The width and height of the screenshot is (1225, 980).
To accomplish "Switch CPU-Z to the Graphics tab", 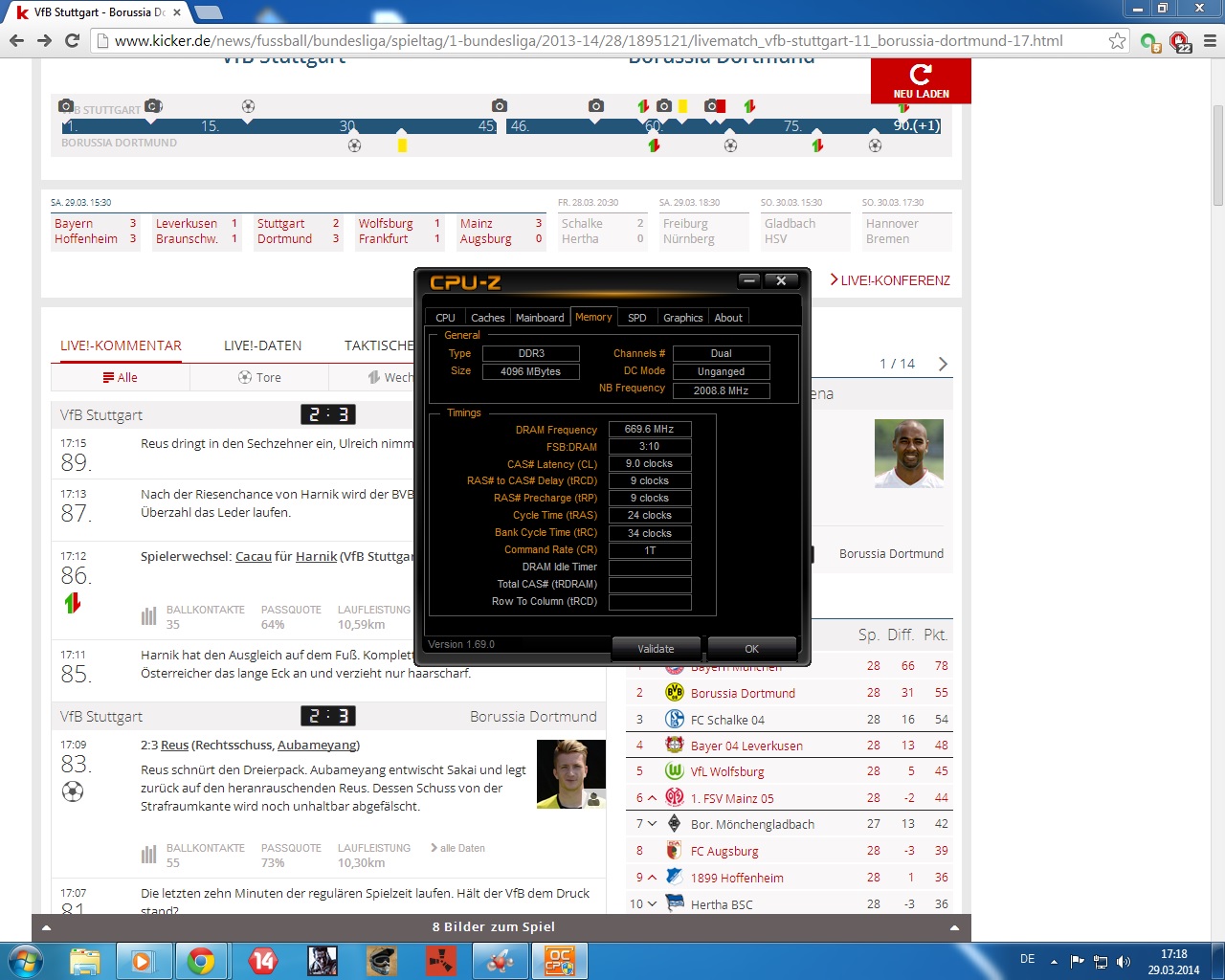I will click(683, 318).
